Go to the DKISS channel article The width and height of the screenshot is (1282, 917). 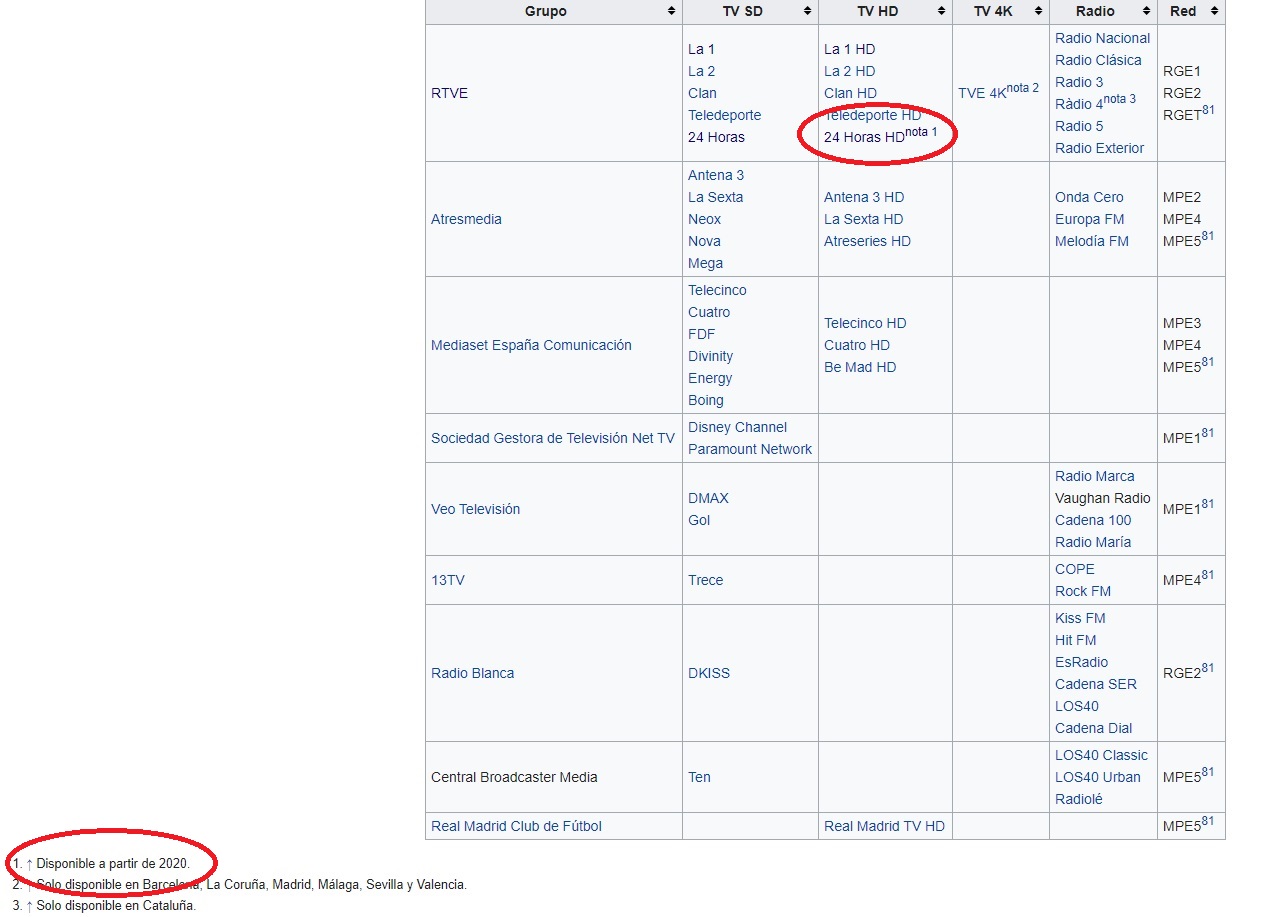709,673
